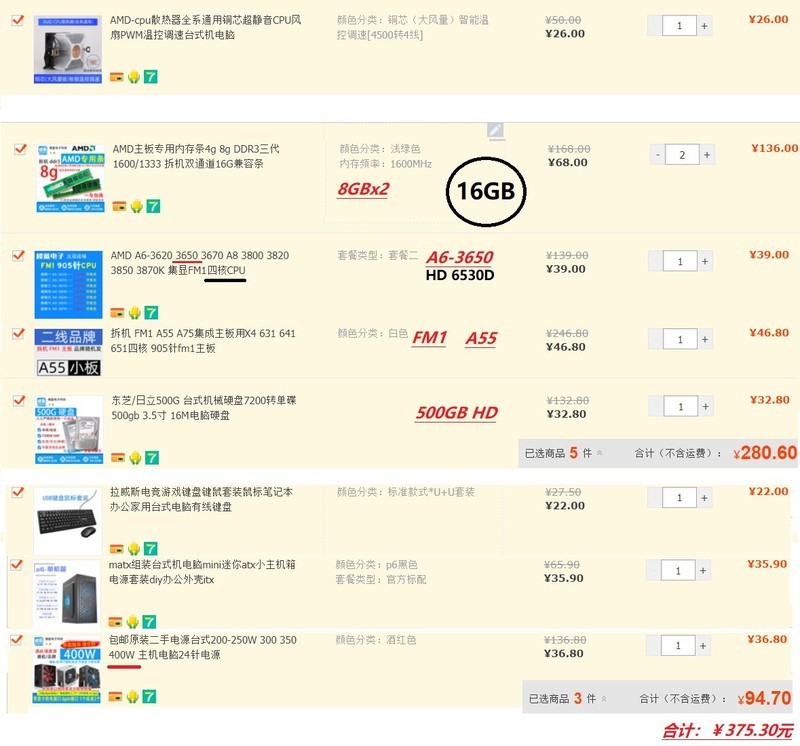Uncheck the AMD CPU cooler item checkbox
This screenshot has width=800, height=746.
click(18, 20)
